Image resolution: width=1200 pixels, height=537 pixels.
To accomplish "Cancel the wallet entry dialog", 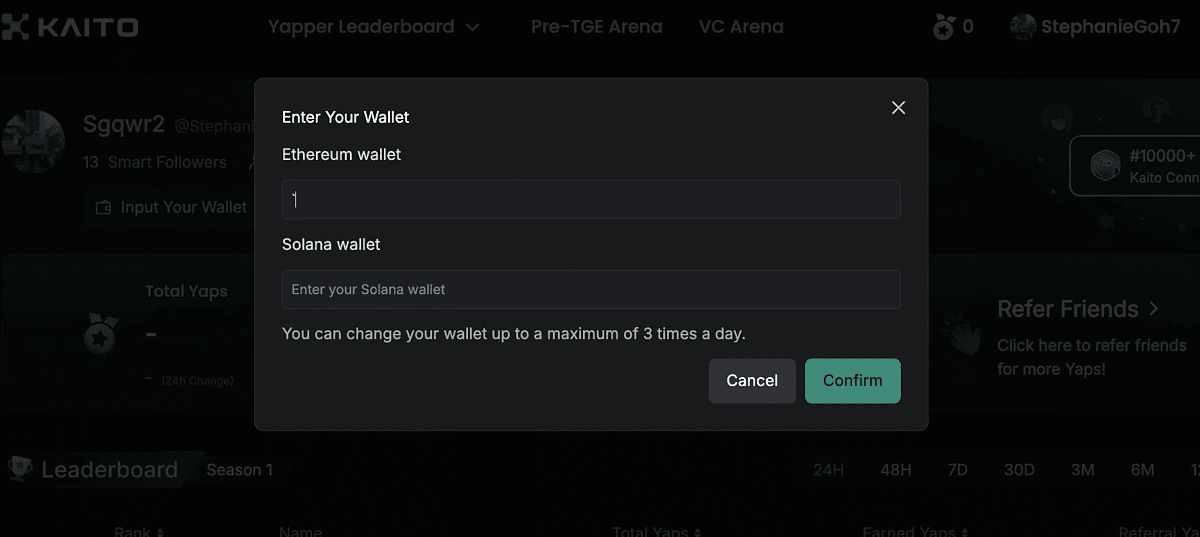I will click(x=752, y=381).
